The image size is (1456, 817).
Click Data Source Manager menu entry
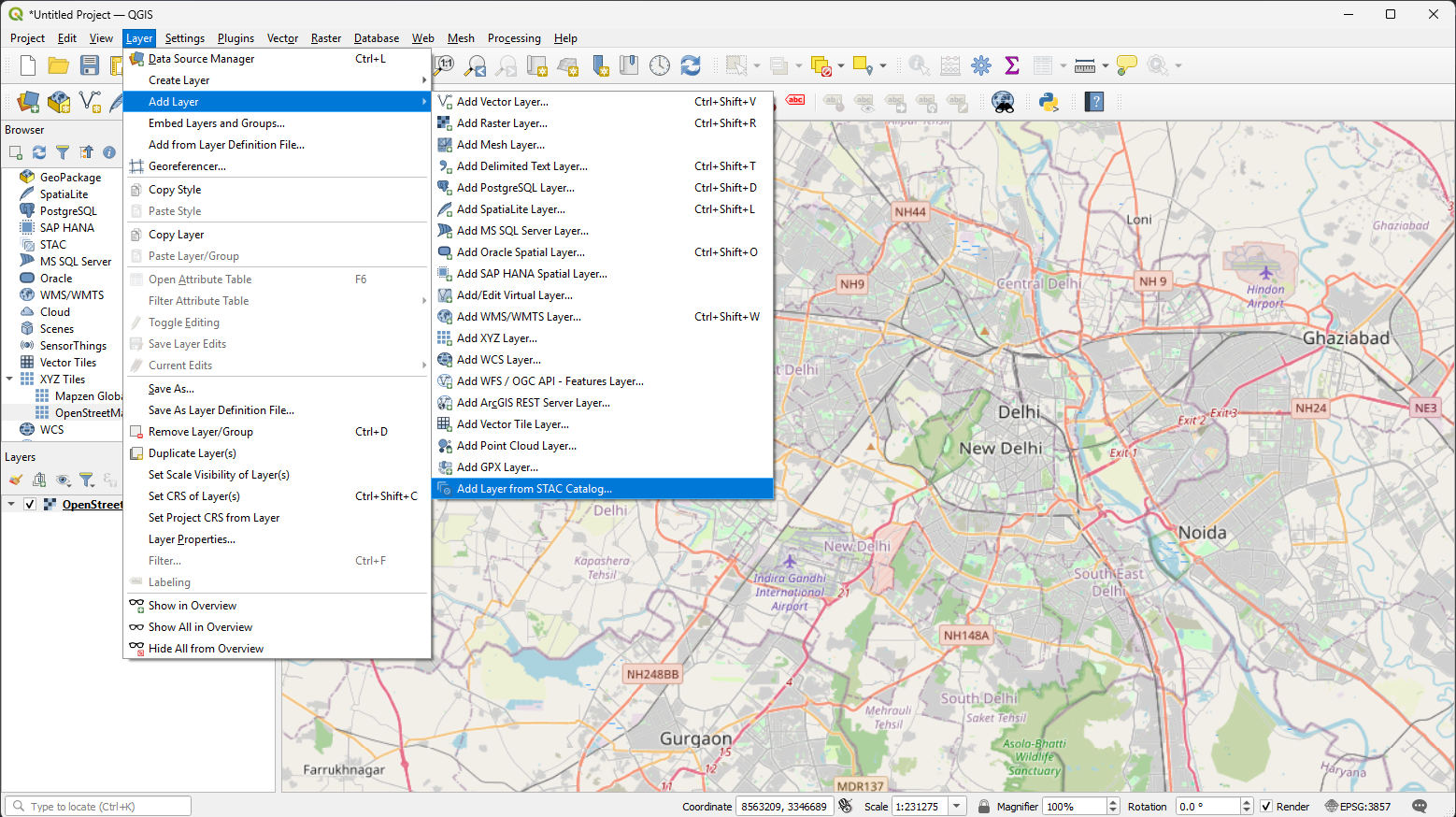(278, 59)
